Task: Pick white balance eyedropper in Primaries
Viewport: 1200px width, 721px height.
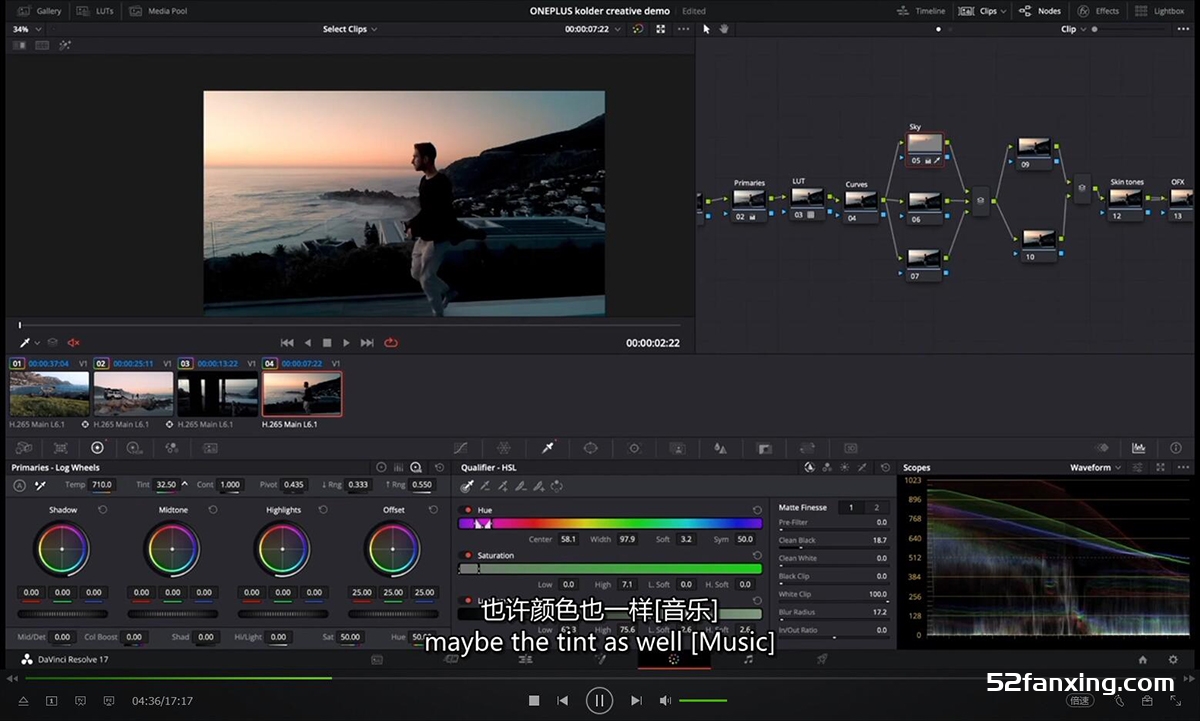Action: pyautogui.click(x=41, y=485)
